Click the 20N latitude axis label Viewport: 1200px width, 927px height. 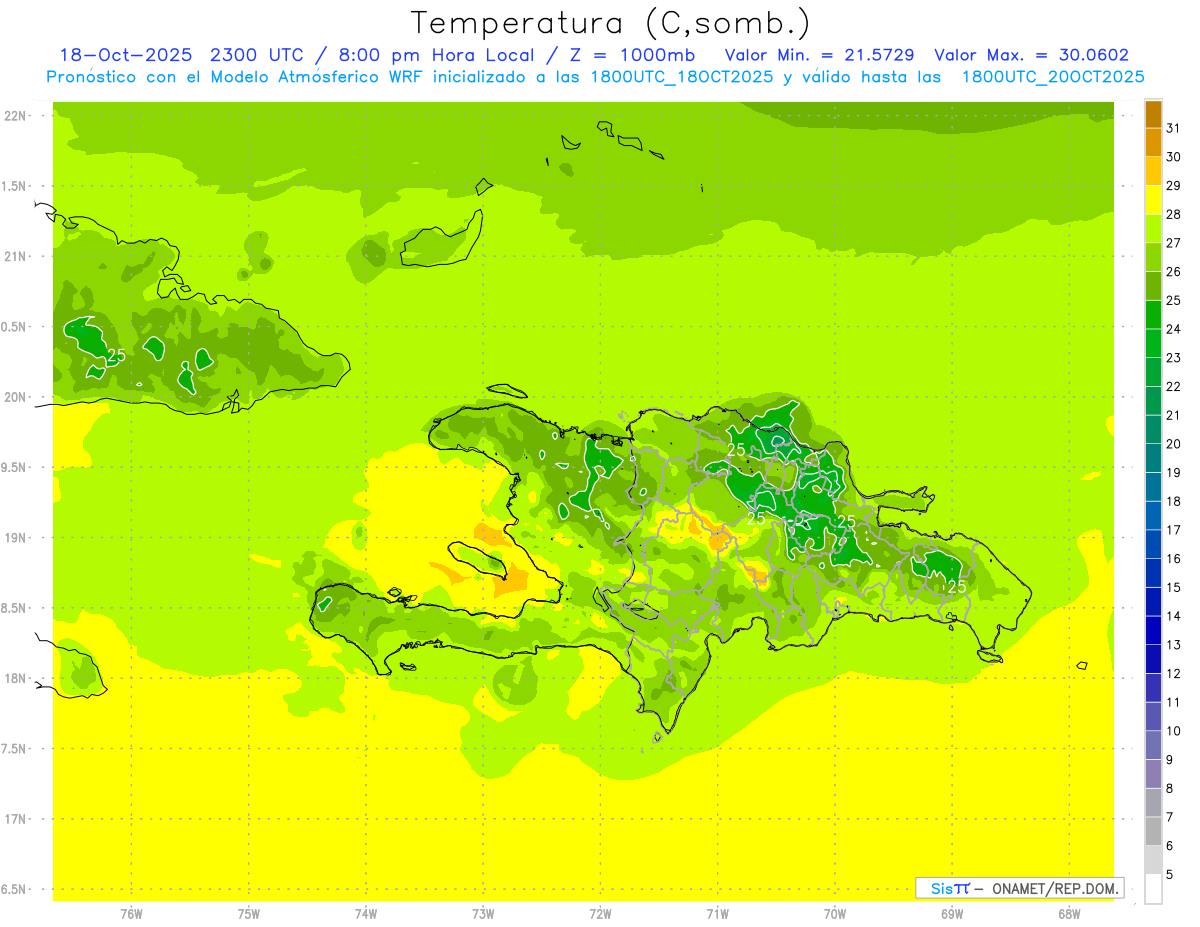pos(15,397)
